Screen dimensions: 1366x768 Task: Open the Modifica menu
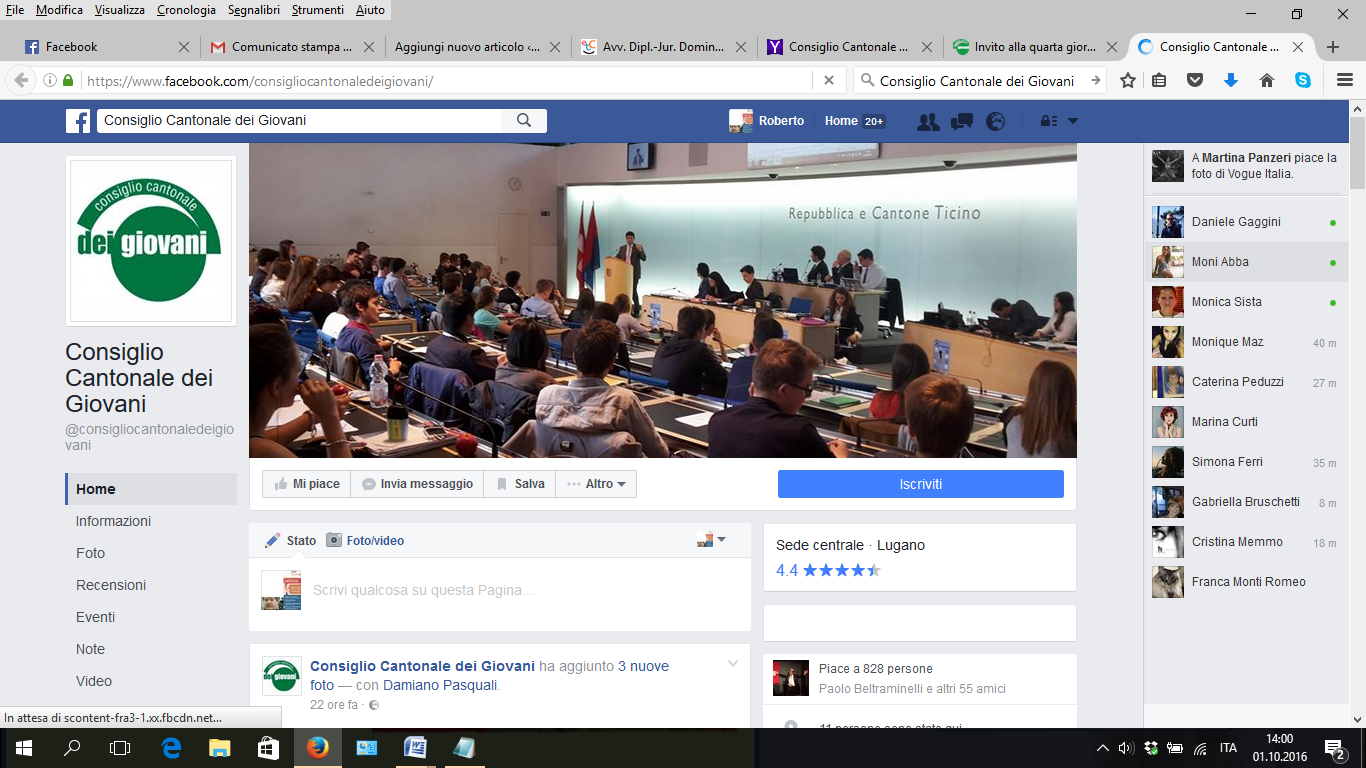60,10
